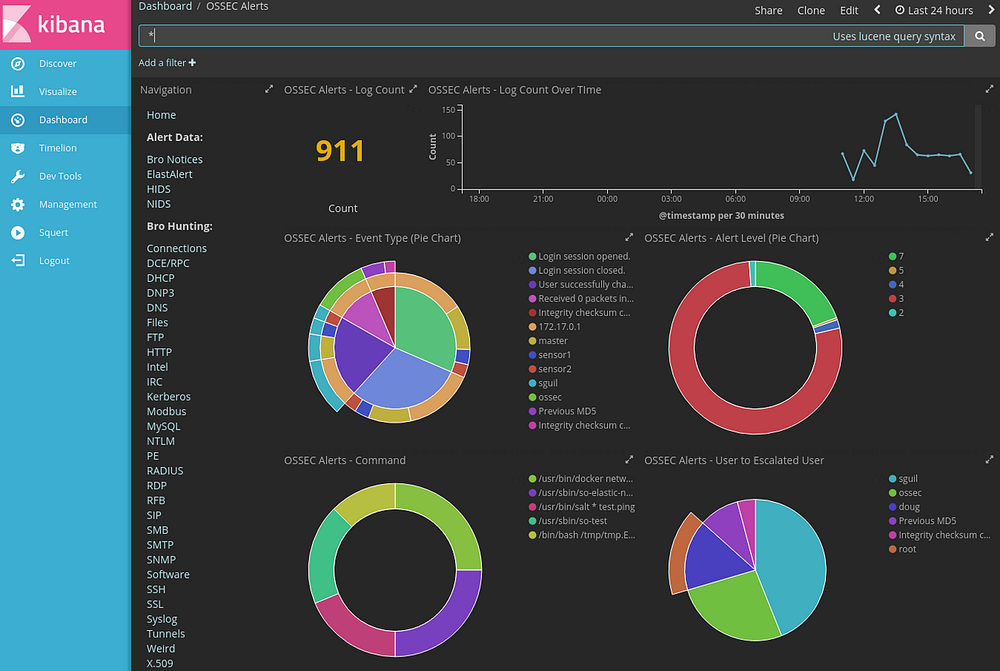Open the Kerberos hunting link
This screenshot has width=1000, height=671.
pyautogui.click(x=168, y=397)
